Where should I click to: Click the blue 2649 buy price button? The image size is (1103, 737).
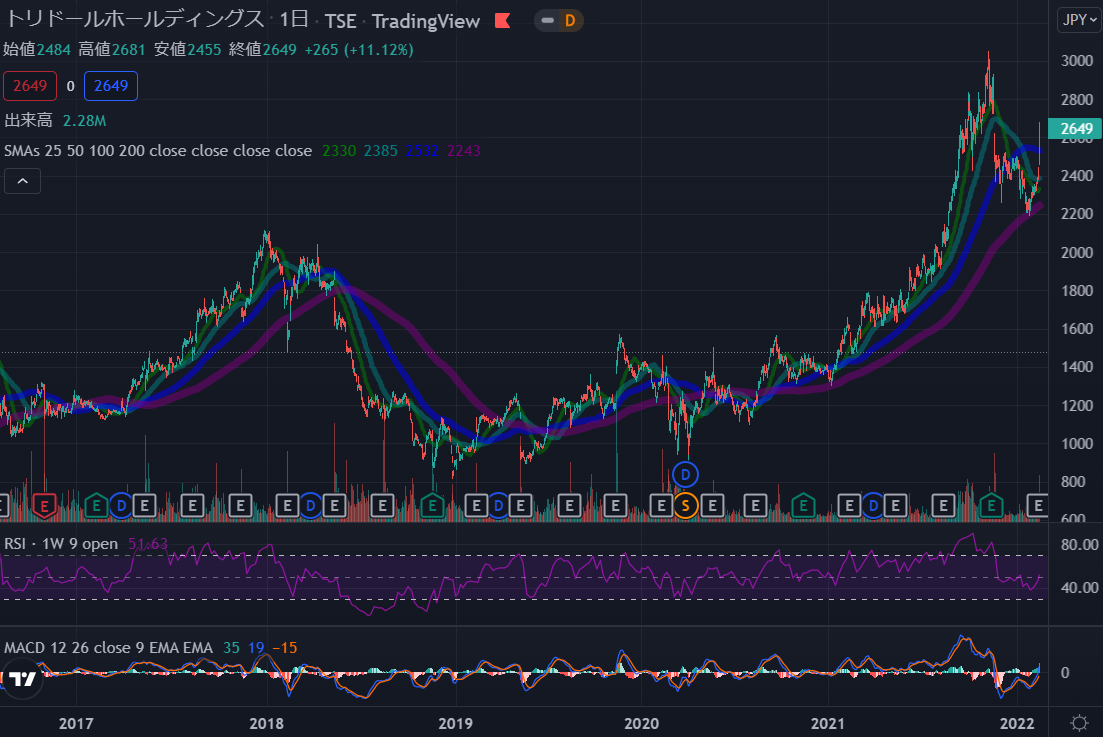tap(111, 86)
